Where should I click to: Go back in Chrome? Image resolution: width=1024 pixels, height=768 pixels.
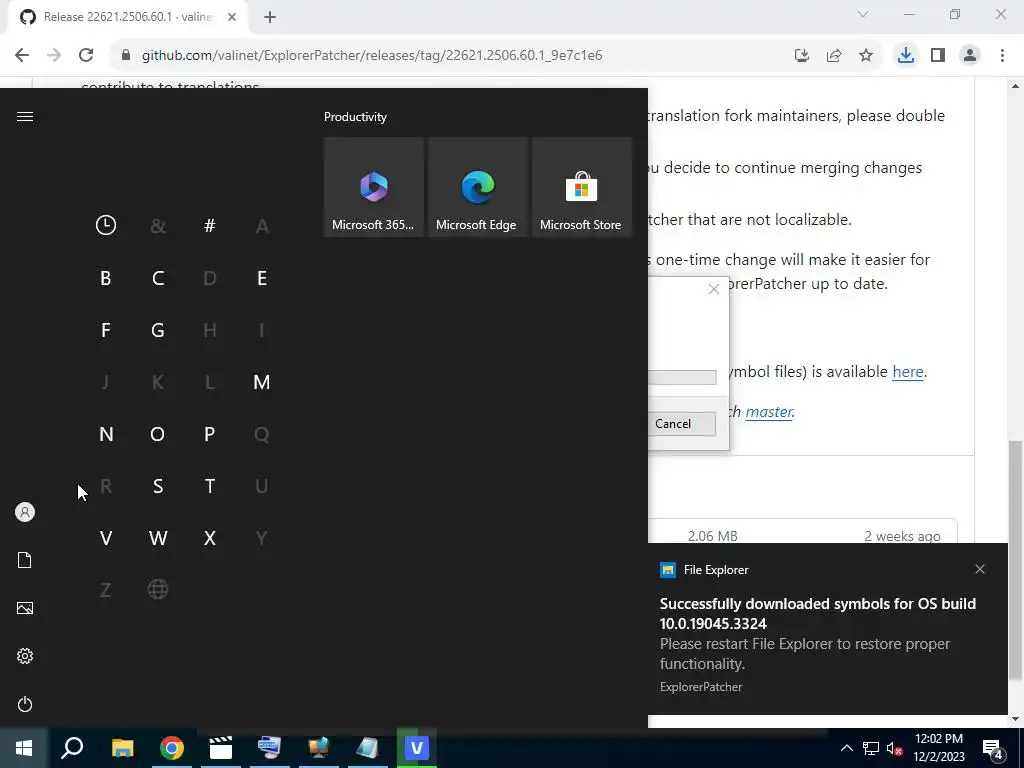[x=22, y=56]
